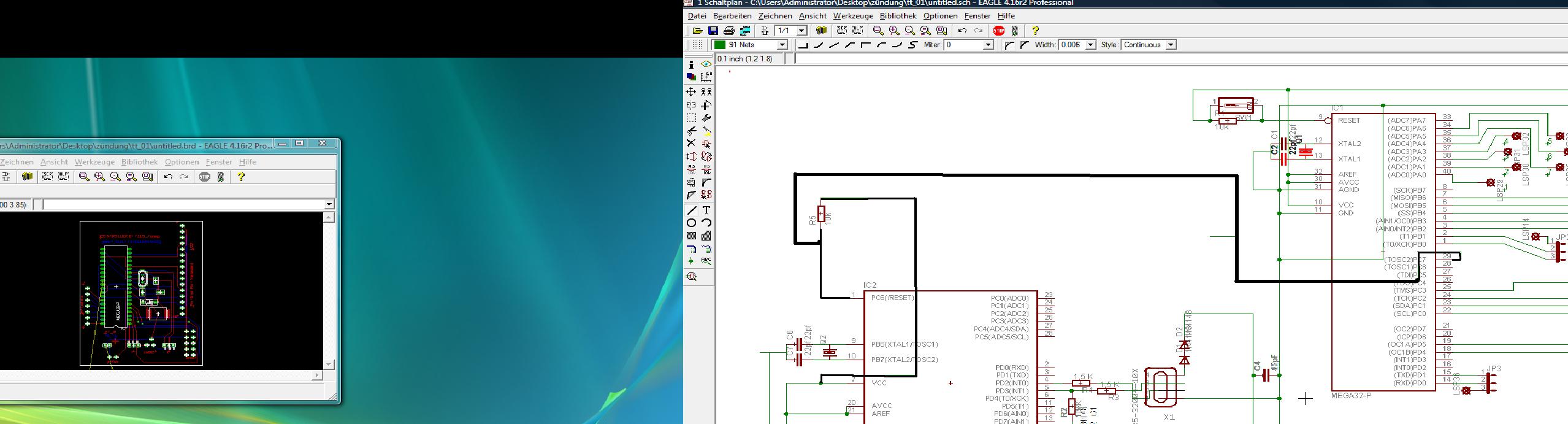Select the Arc drawing tool

click(706, 223)
